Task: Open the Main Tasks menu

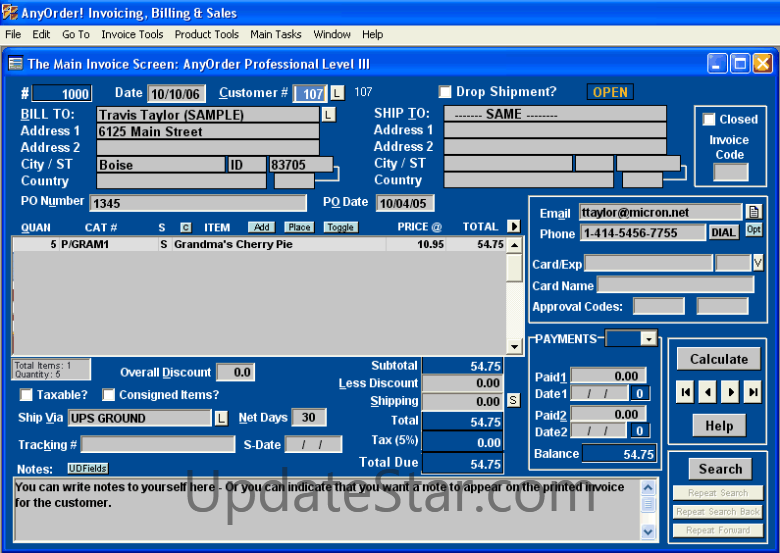Action: 276,34
